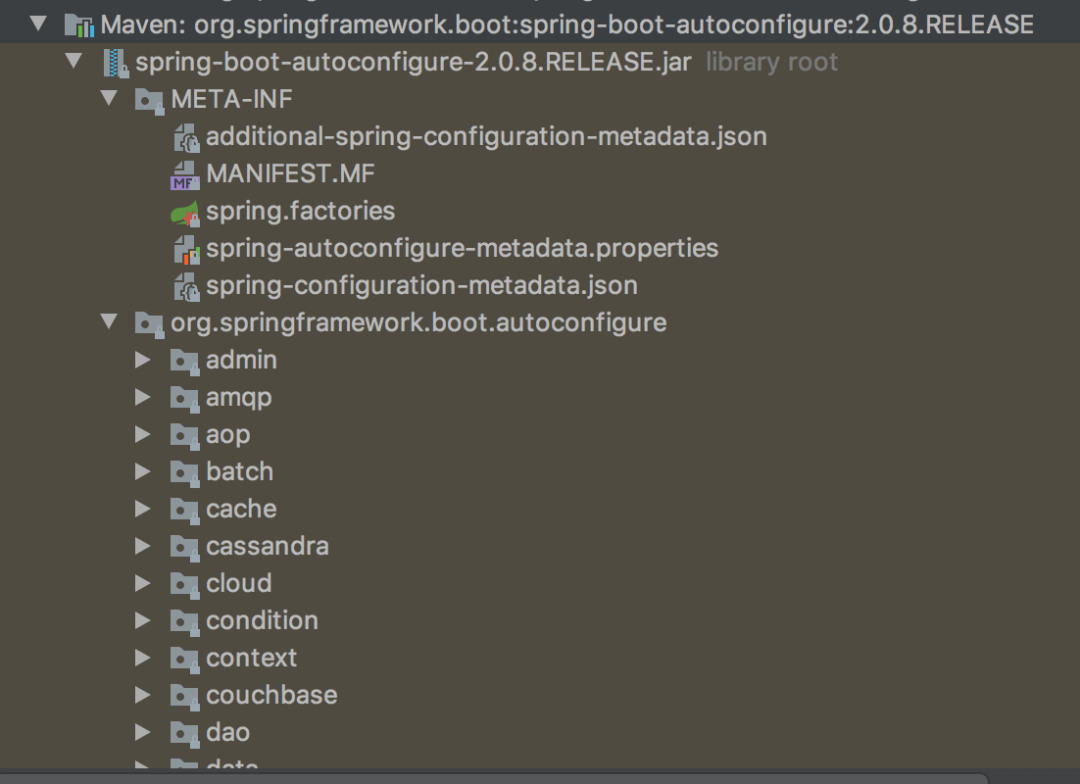Click the cassandra package icon
The height and width of the screenshot is (784, 1080).
[185, 546]
